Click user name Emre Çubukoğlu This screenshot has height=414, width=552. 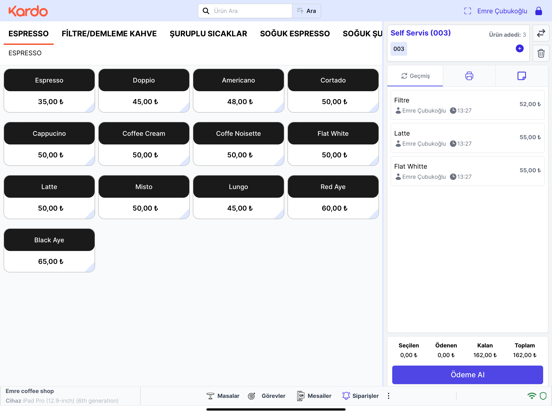tap(502, 11)
